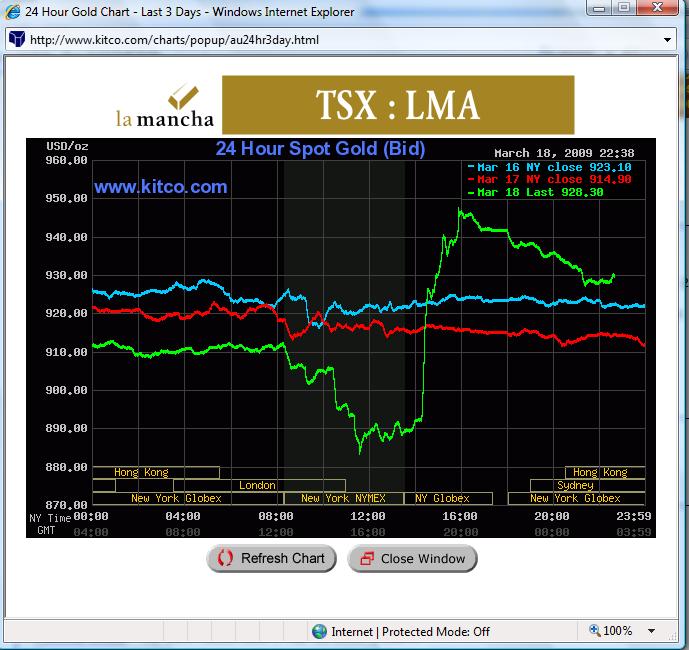Click Internet | Protected Mode: Off status text
Viewport: 689px width, 650px height.
click(x=410, y=632)
